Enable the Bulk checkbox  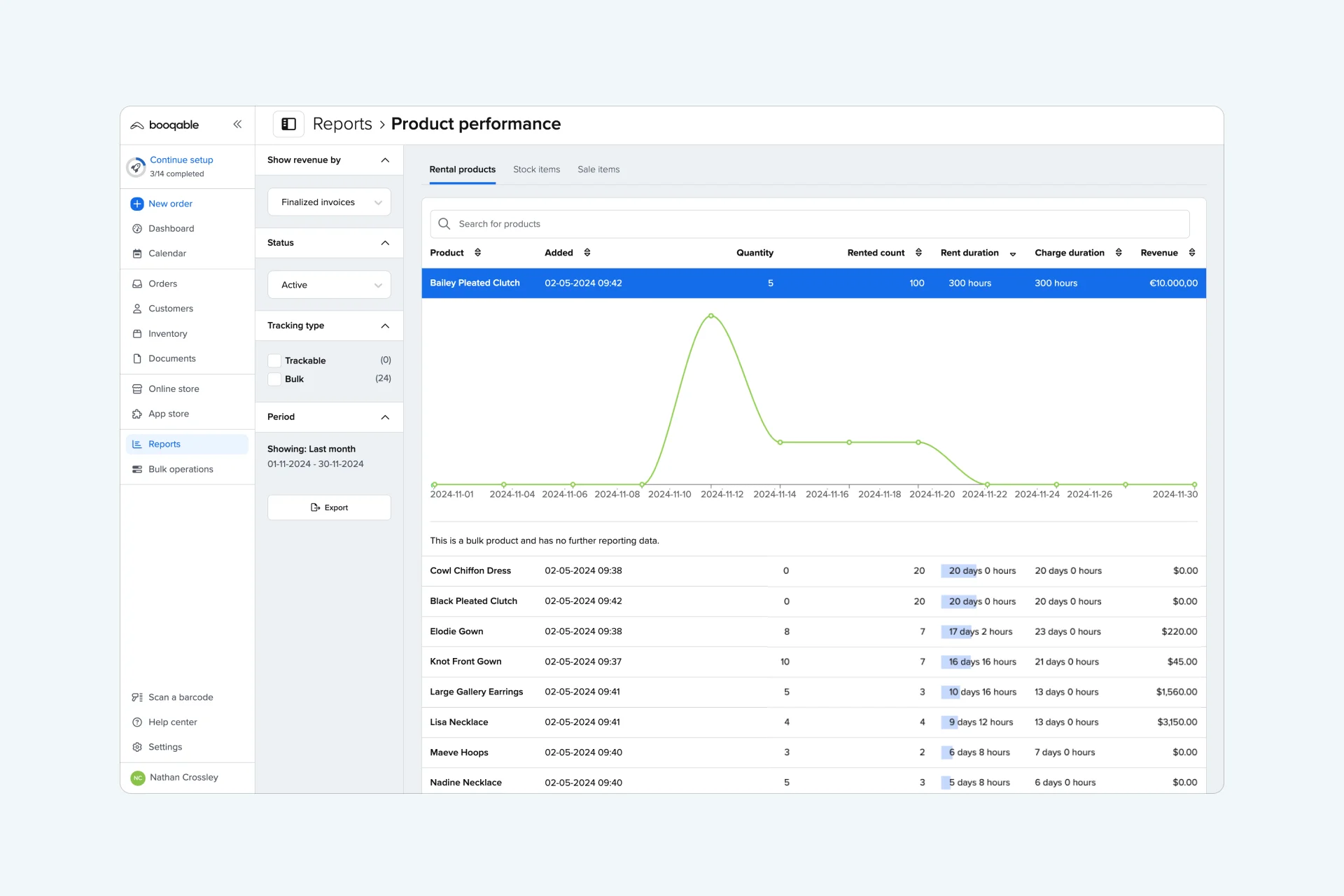[274, 379]
